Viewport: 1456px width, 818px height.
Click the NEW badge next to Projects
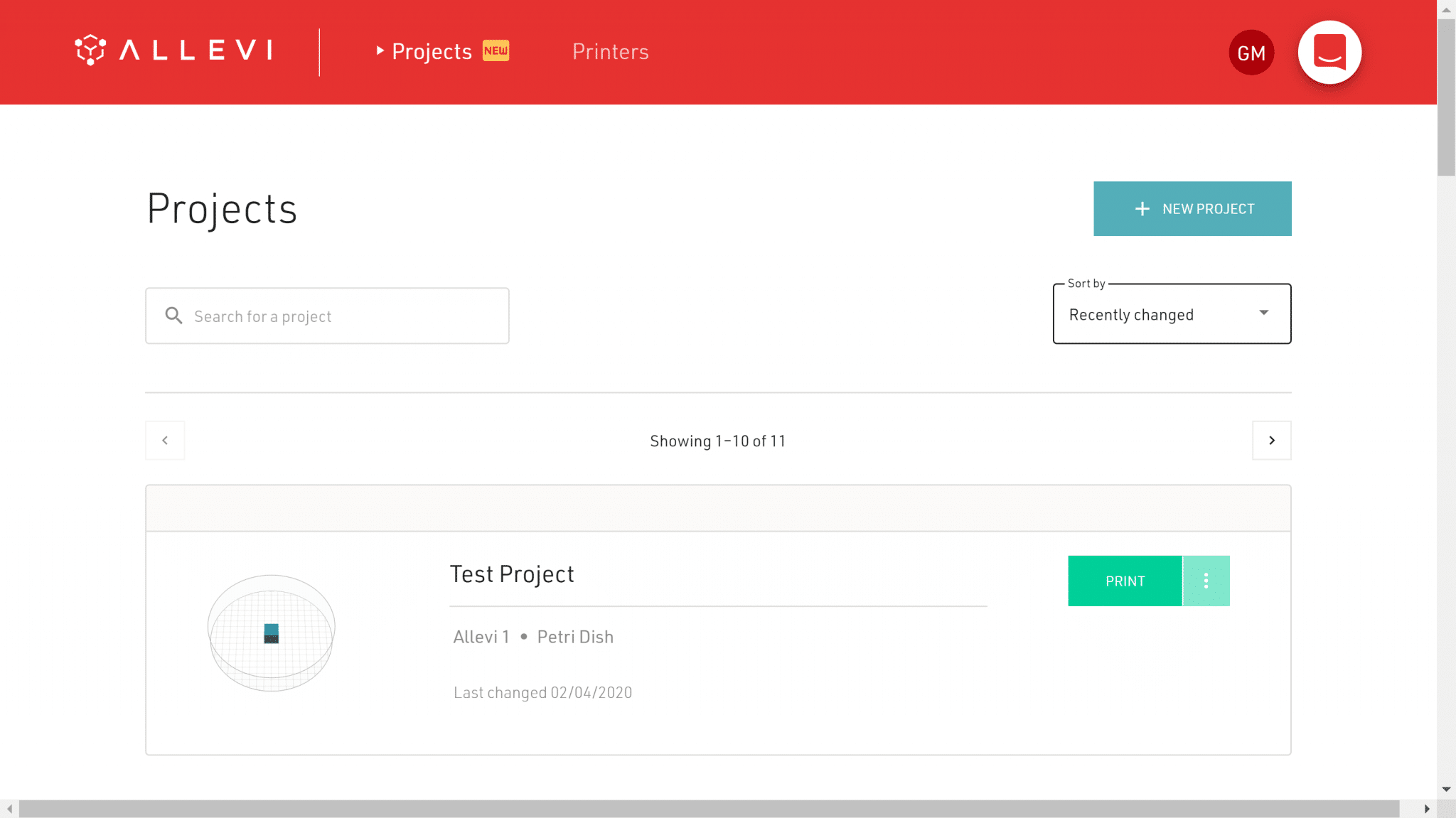[496, 50]
